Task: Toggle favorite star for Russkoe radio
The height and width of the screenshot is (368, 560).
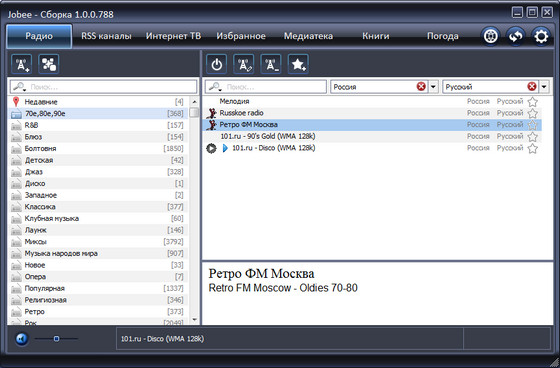Action: tap(532, 113)
